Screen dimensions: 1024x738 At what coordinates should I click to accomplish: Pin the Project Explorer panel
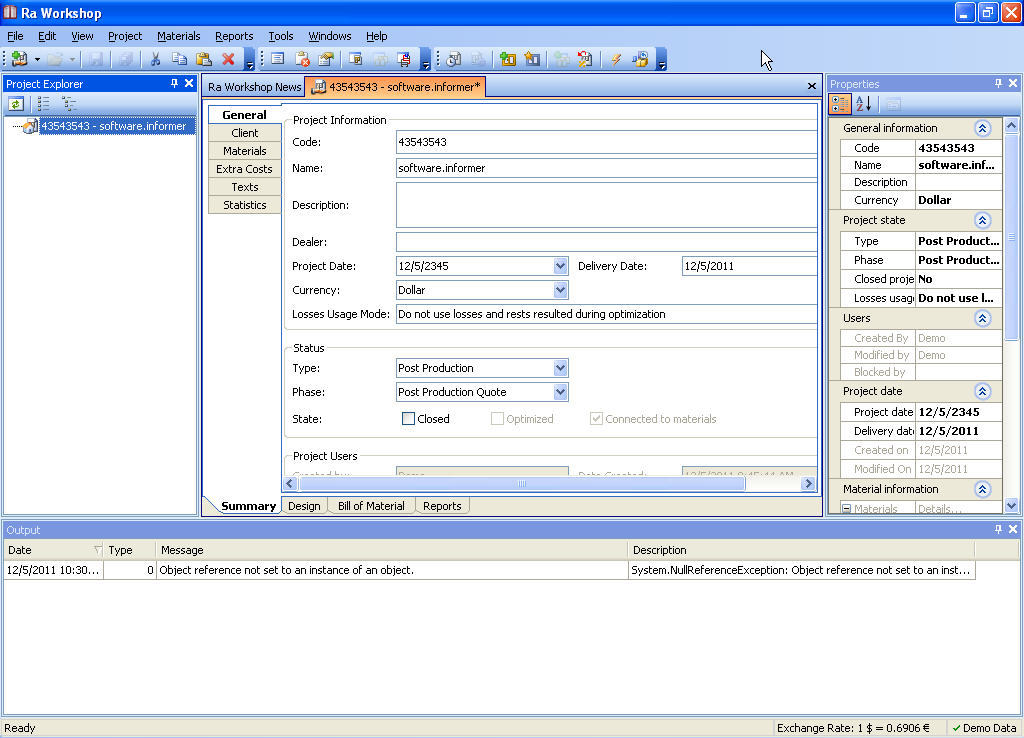click(174, 84)
